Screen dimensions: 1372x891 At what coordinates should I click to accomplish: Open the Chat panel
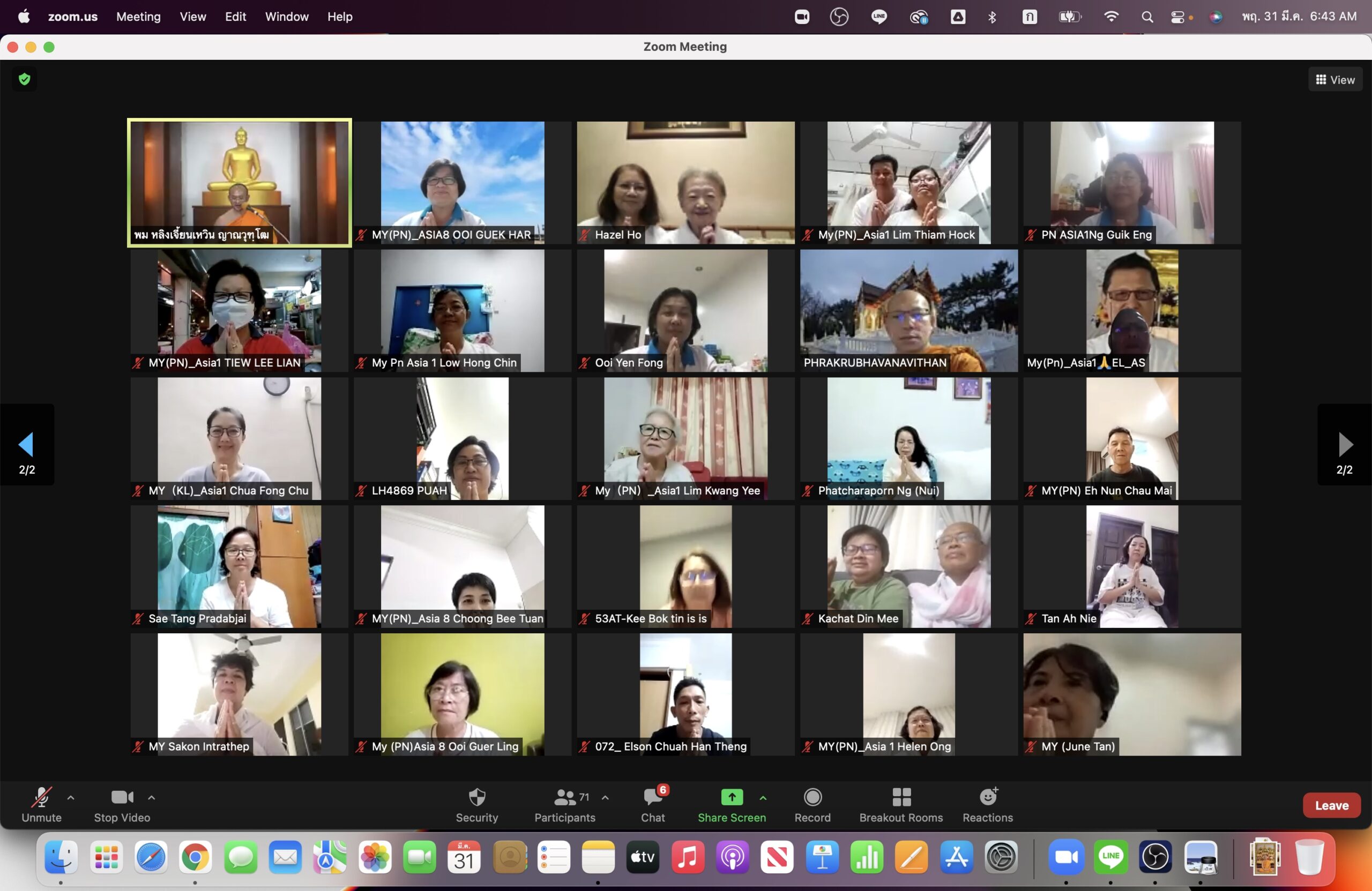click(x=653, y=798)
